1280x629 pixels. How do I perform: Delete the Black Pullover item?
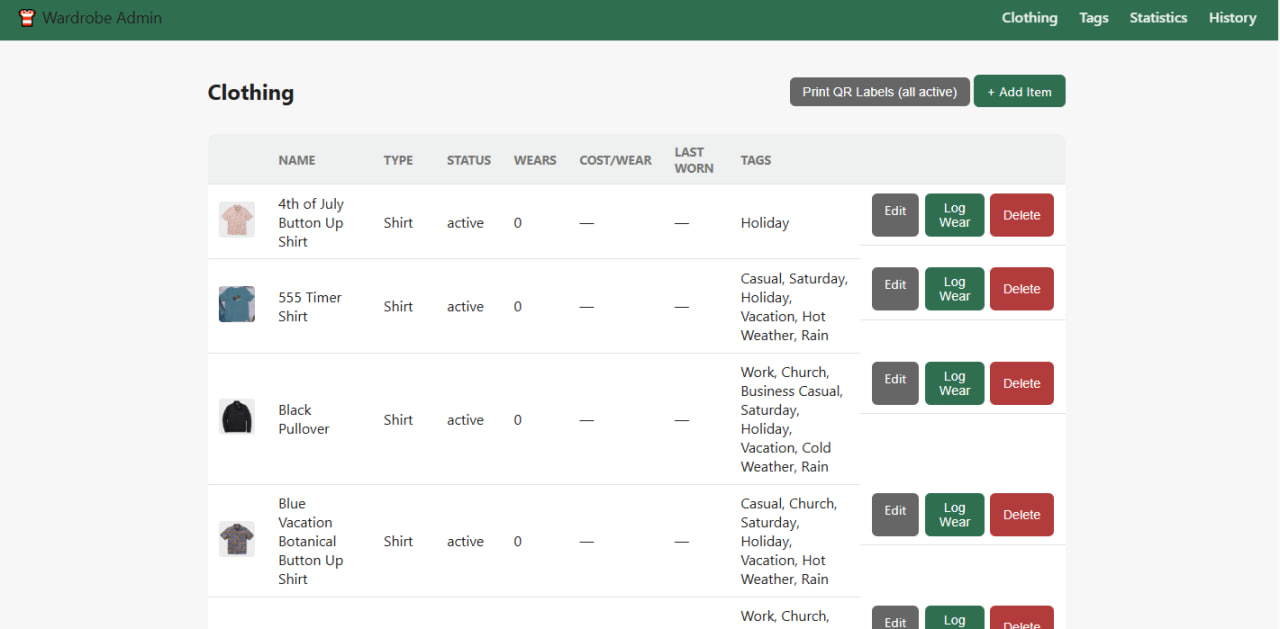coord(1021,383)
